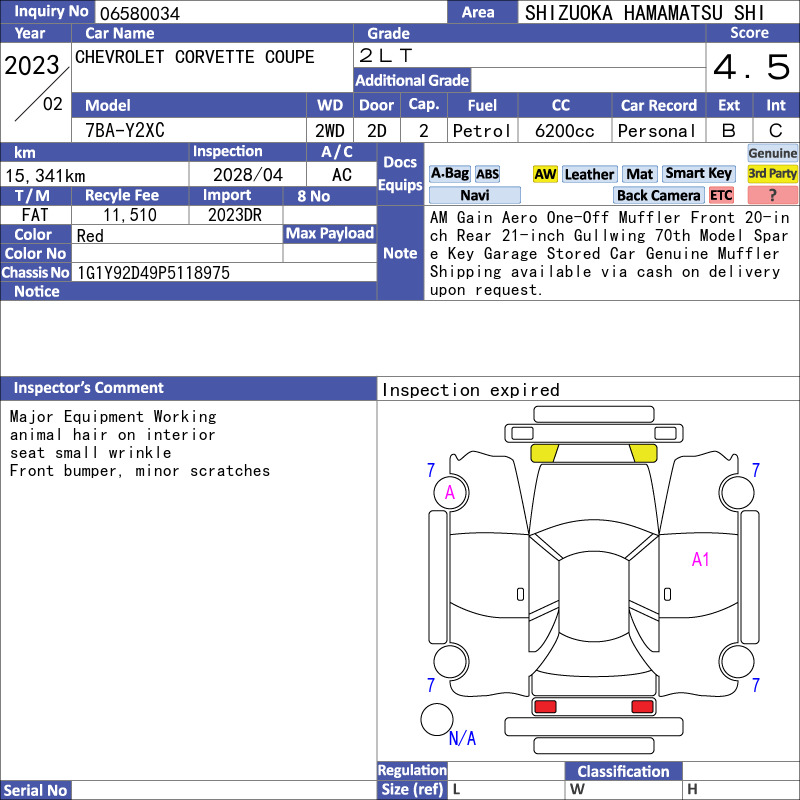Click the model code 7BA-Y2XC
This screenshot has height=800, width=800.
point(125,131)
